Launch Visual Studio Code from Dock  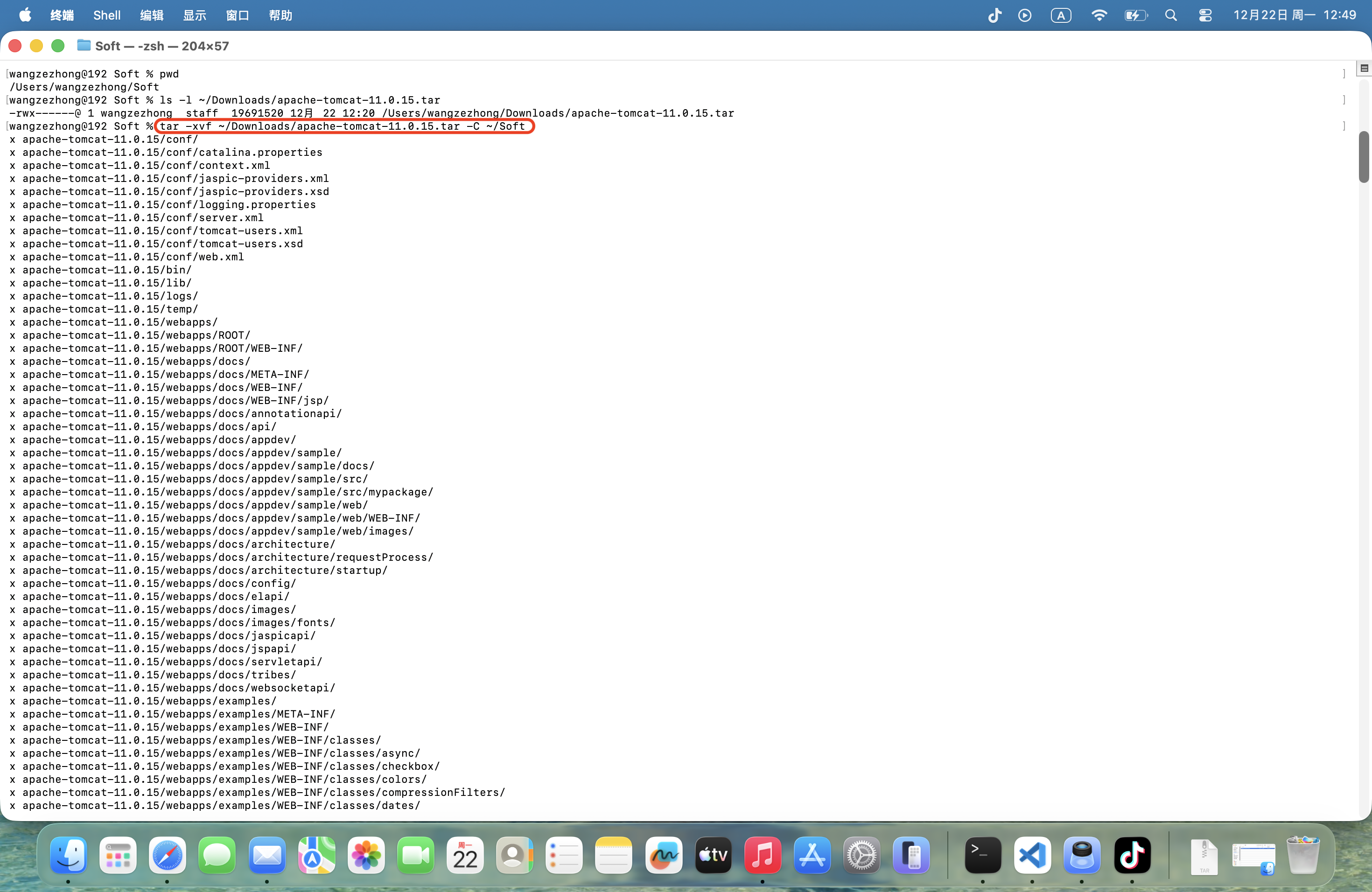pos(1032,855)
